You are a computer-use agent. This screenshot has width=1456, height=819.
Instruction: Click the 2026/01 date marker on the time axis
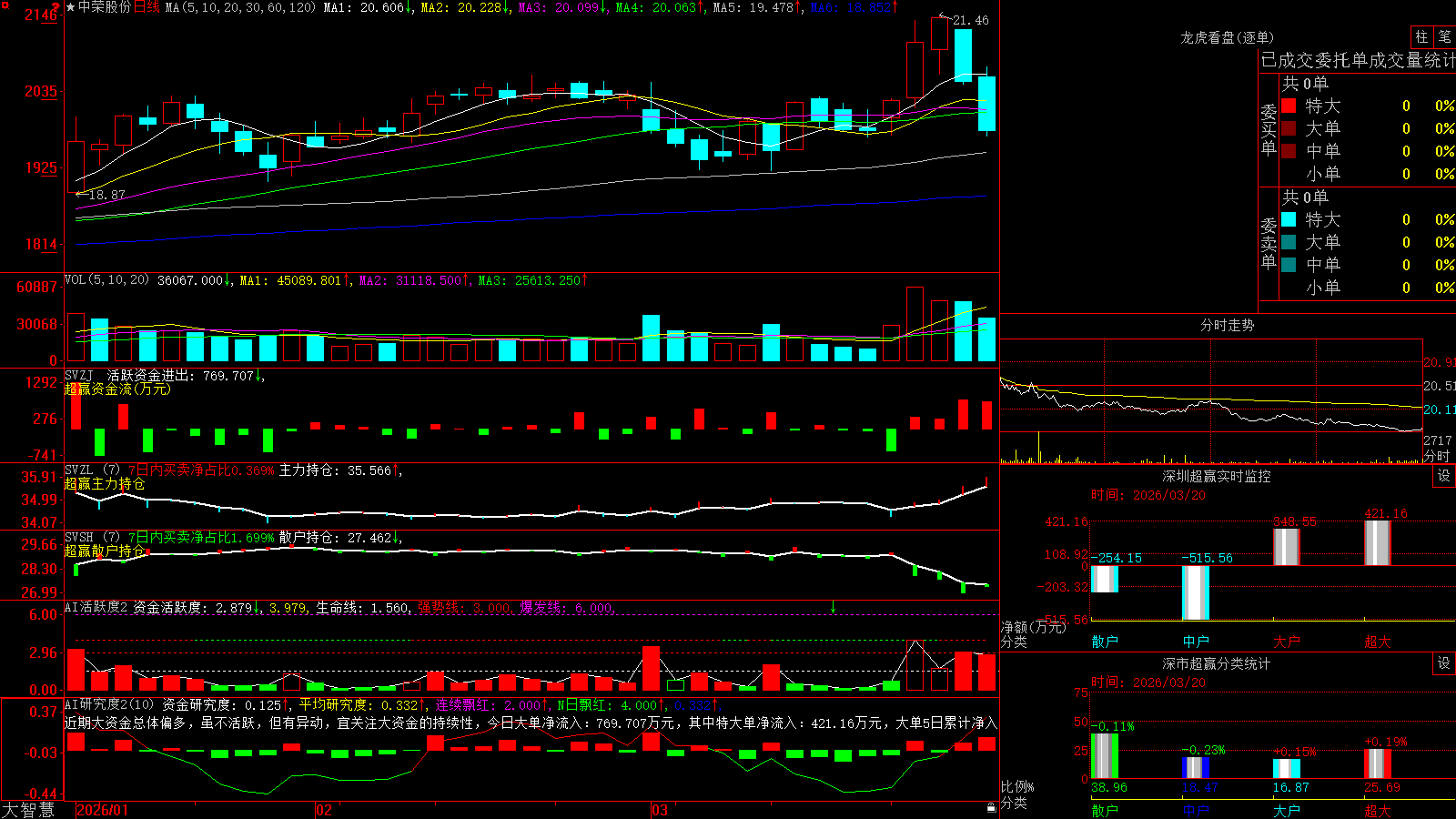[x=102, y=810]
